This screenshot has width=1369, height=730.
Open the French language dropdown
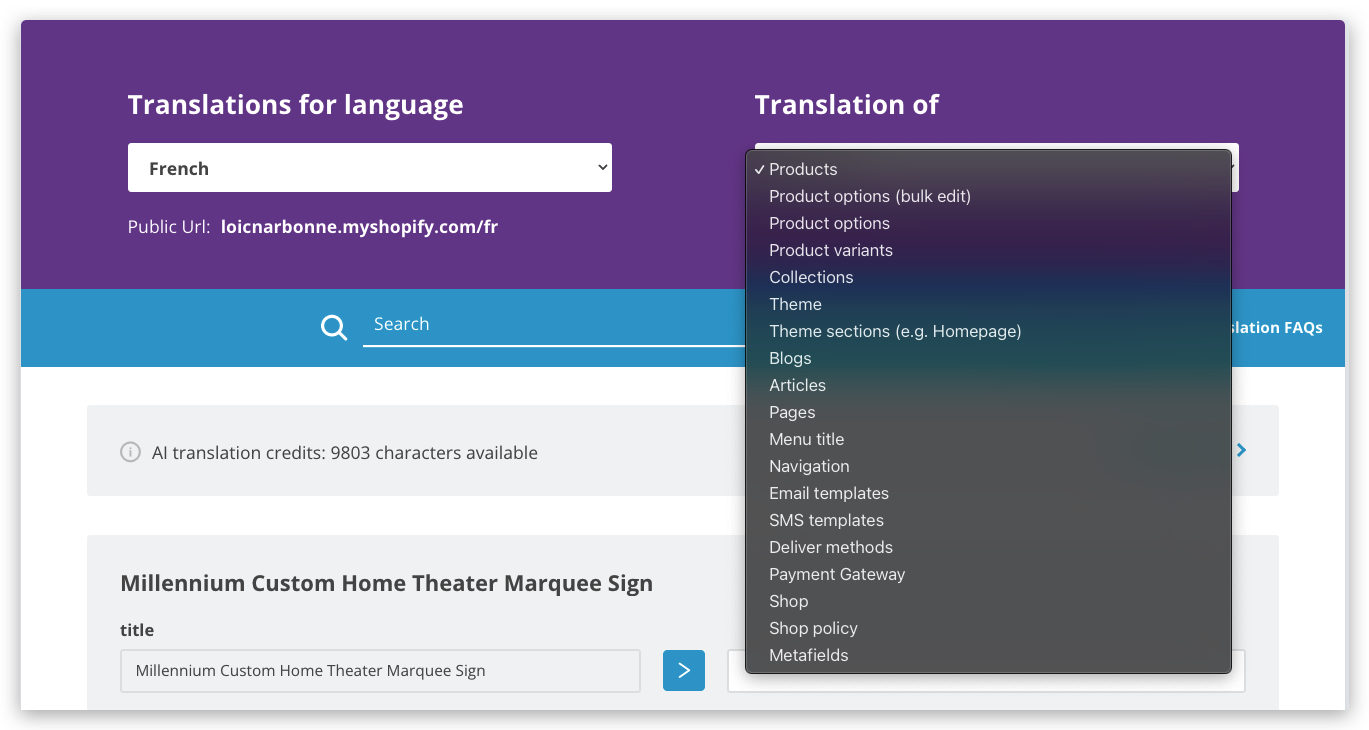tap(369, 167)
